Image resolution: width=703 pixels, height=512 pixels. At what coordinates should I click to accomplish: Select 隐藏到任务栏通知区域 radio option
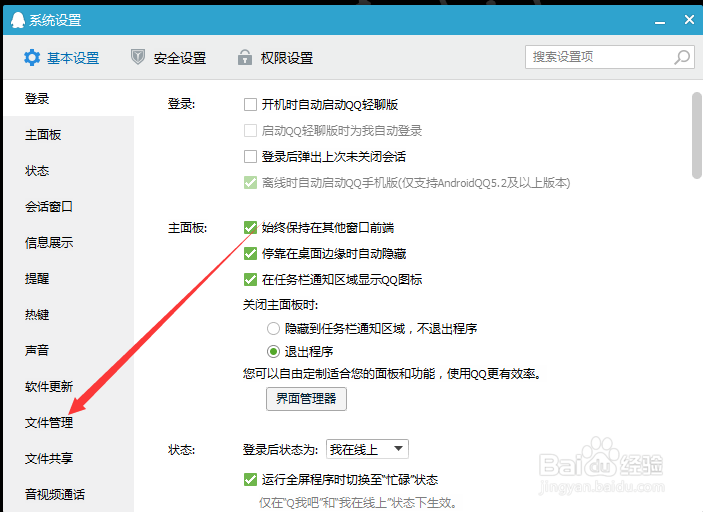point(273,329)
